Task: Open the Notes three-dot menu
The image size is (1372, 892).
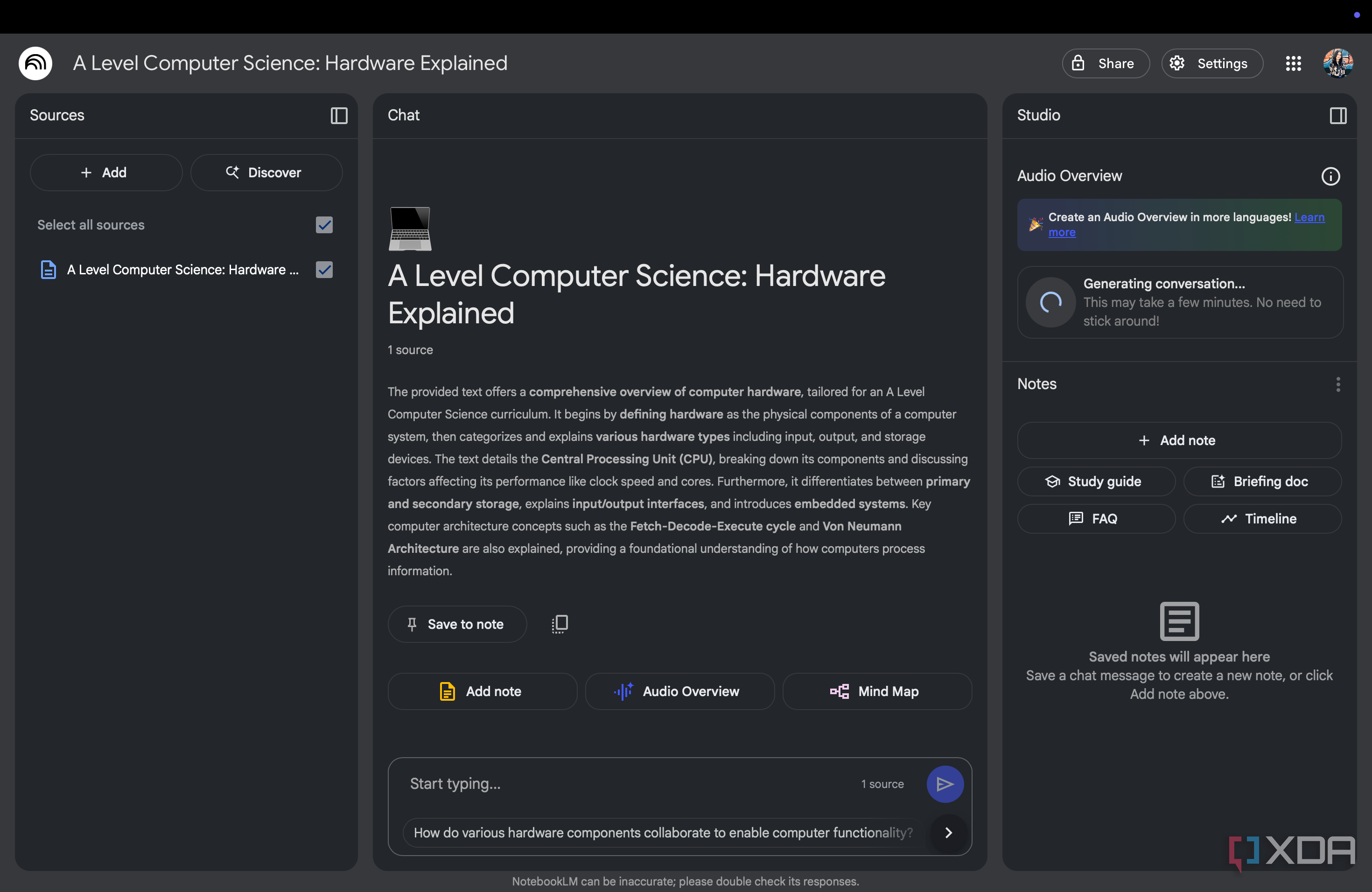Action: point(1337,384)
